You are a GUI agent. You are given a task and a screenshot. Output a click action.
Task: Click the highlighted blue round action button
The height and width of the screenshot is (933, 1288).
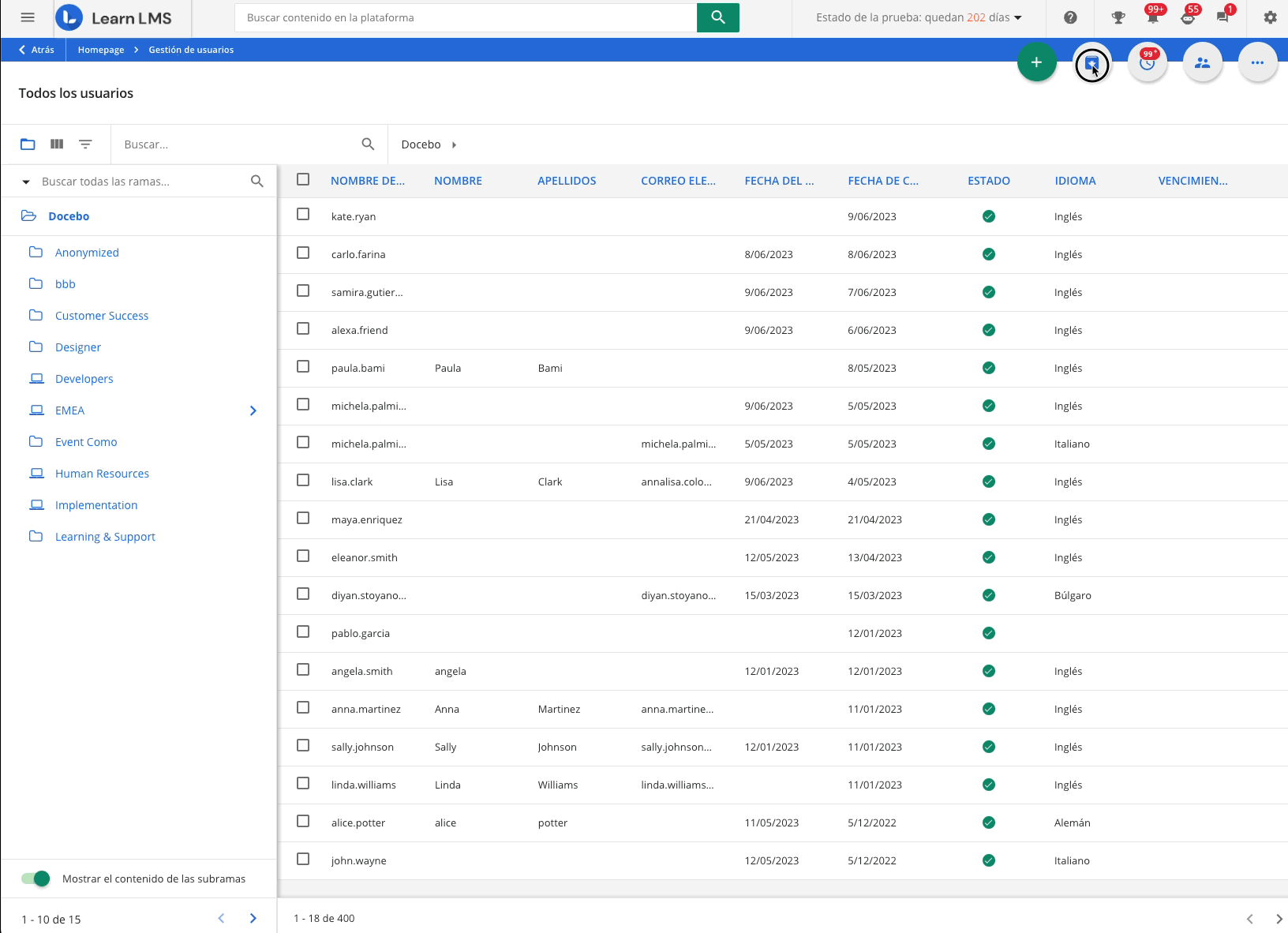(x=1091, y=64)
